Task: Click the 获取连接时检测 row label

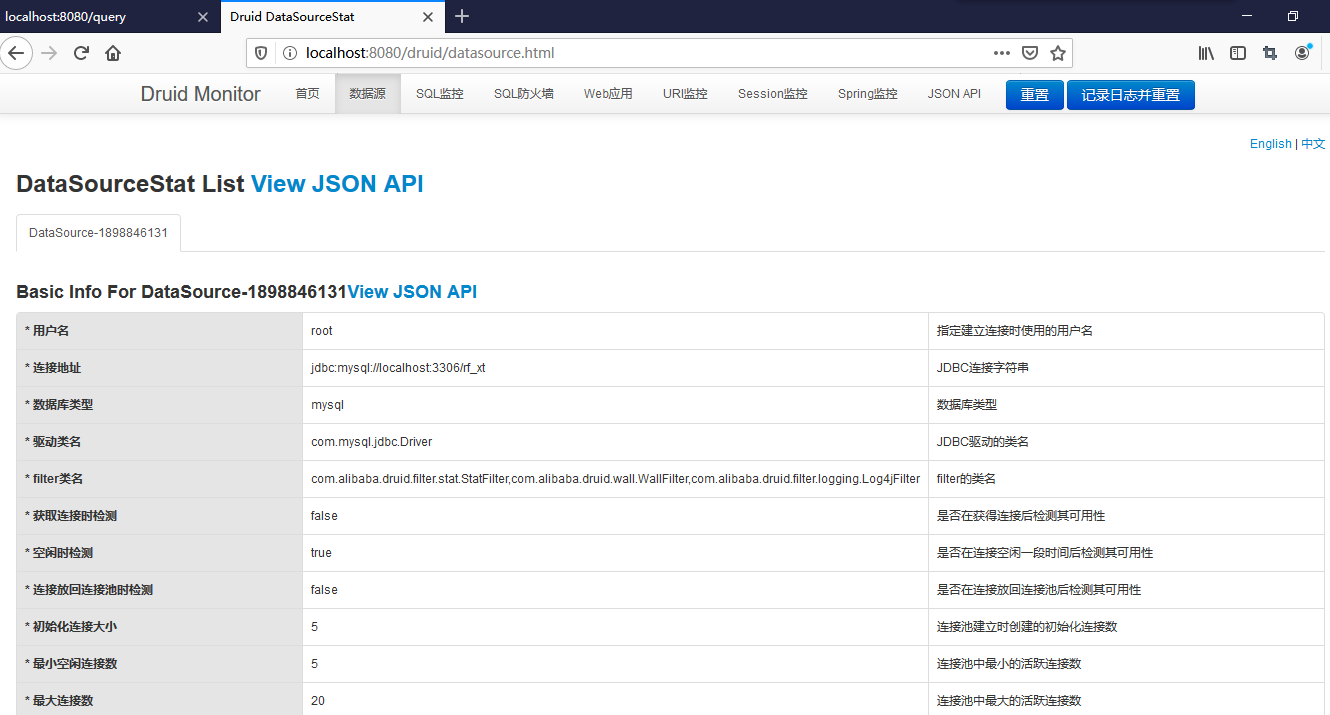Action: pyautogui.click(x=71, y=516)
